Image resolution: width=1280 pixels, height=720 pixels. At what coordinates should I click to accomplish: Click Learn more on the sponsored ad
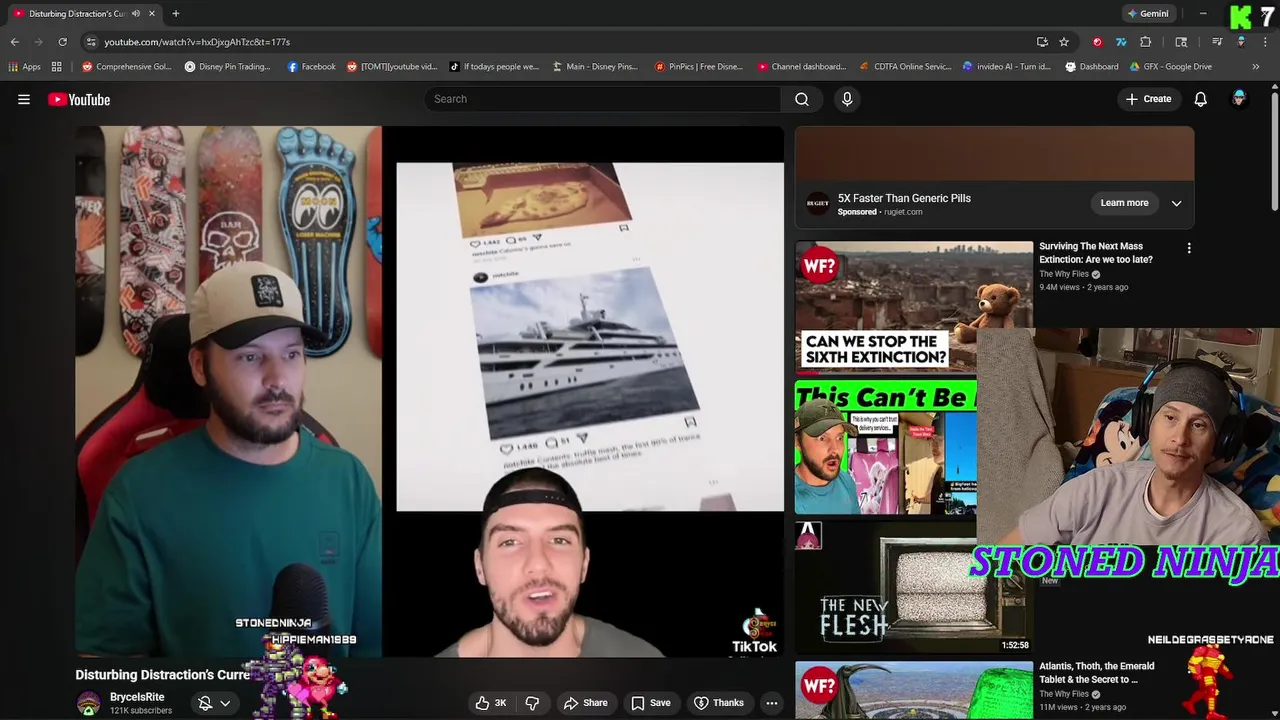click(x=1124, y=203)
